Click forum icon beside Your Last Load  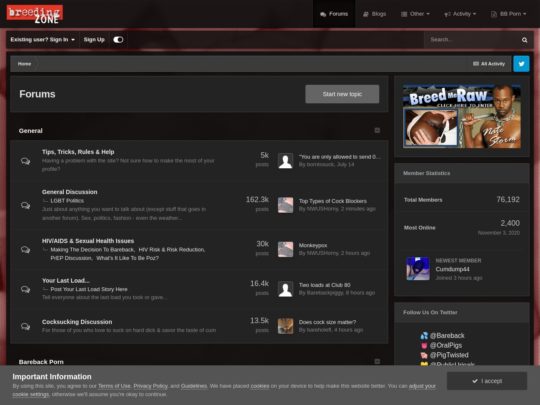pos(25,289)
